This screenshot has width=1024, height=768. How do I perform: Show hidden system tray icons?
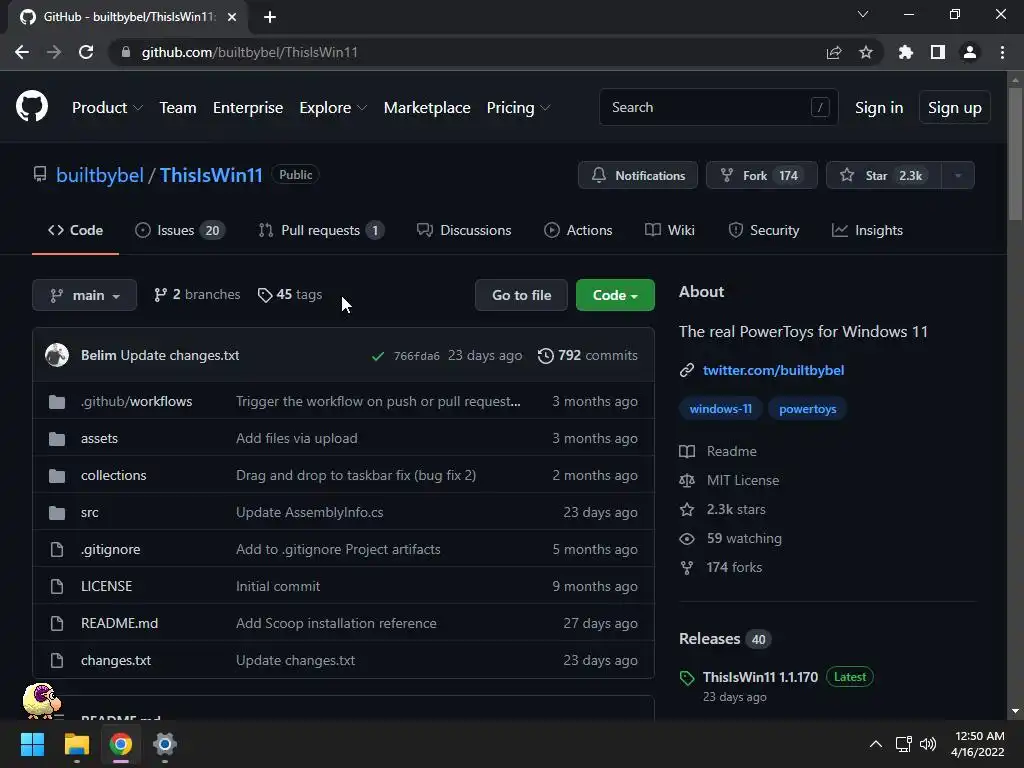(x=876, y=744)
